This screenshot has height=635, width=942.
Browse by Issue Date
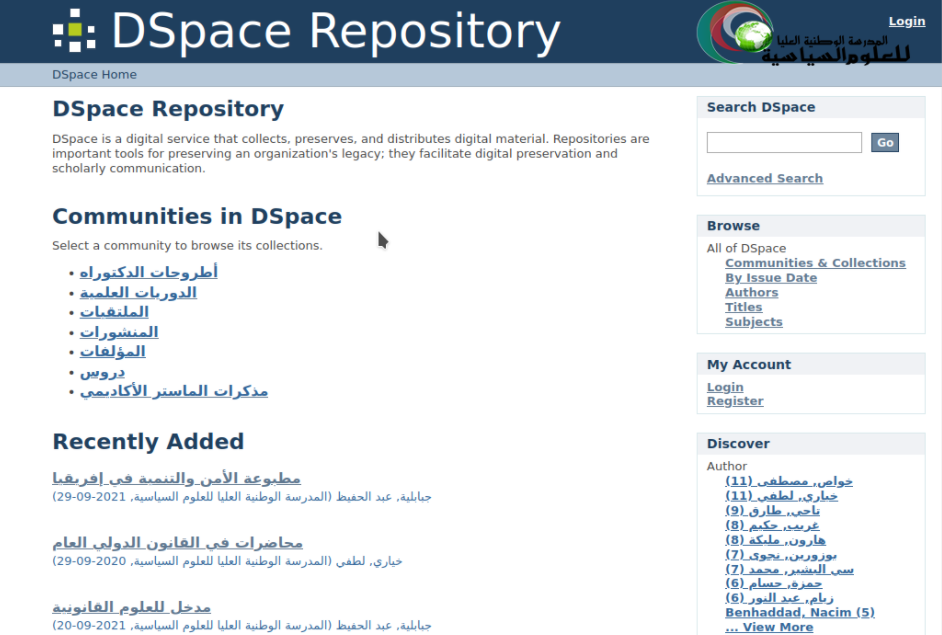tap(770, 278)
